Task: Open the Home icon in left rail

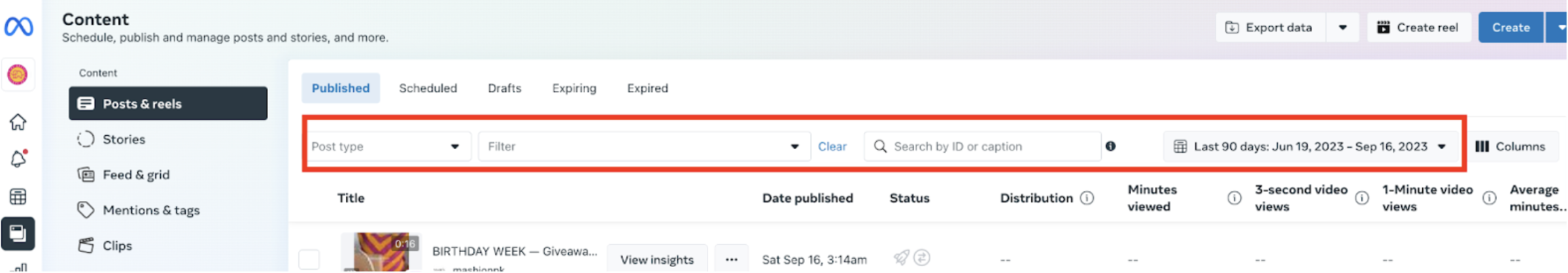Action: tap(18, 122)
